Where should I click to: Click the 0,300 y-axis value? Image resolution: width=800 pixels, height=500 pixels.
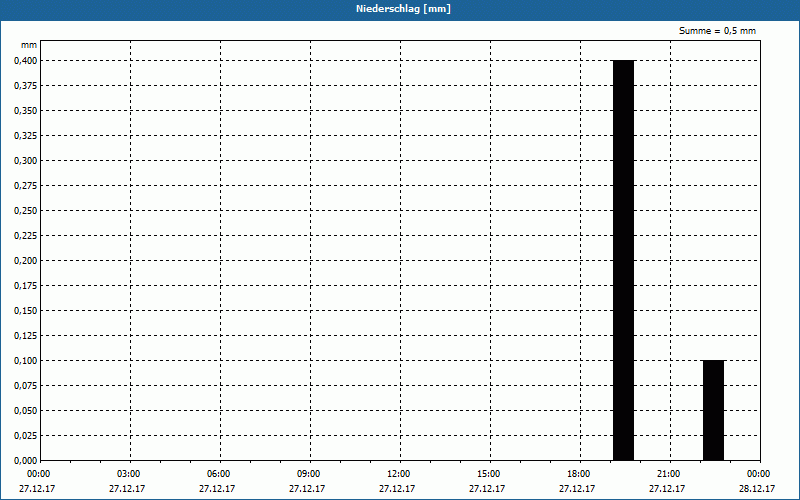[x=26, y=161]
